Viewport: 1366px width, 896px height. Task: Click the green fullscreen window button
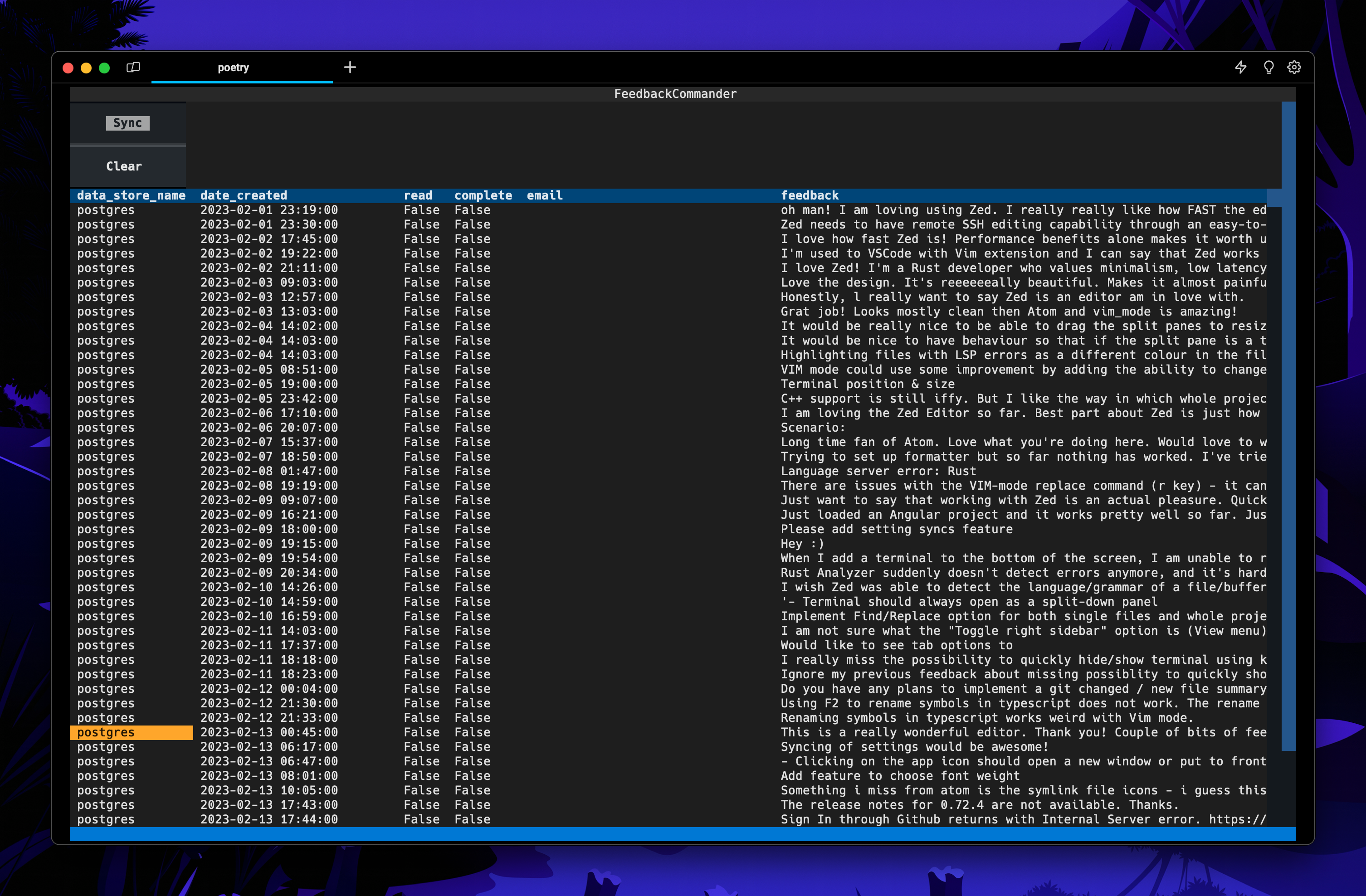tap(104, 68)
